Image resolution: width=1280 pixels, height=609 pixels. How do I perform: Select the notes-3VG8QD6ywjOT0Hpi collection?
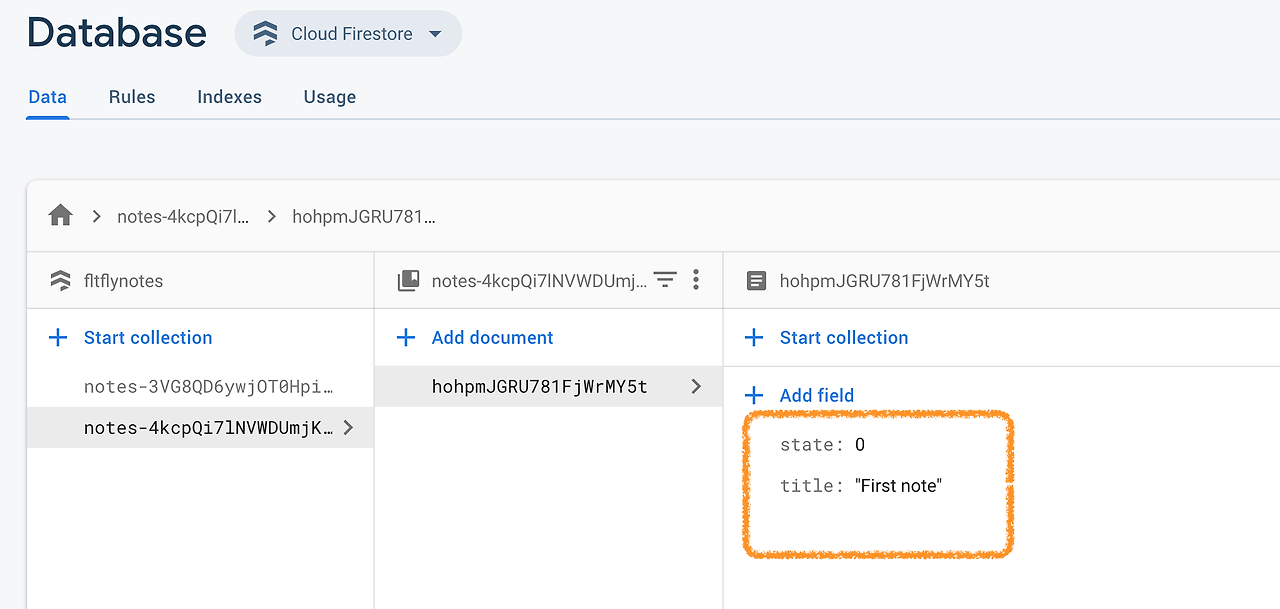(x=208, y=387)
